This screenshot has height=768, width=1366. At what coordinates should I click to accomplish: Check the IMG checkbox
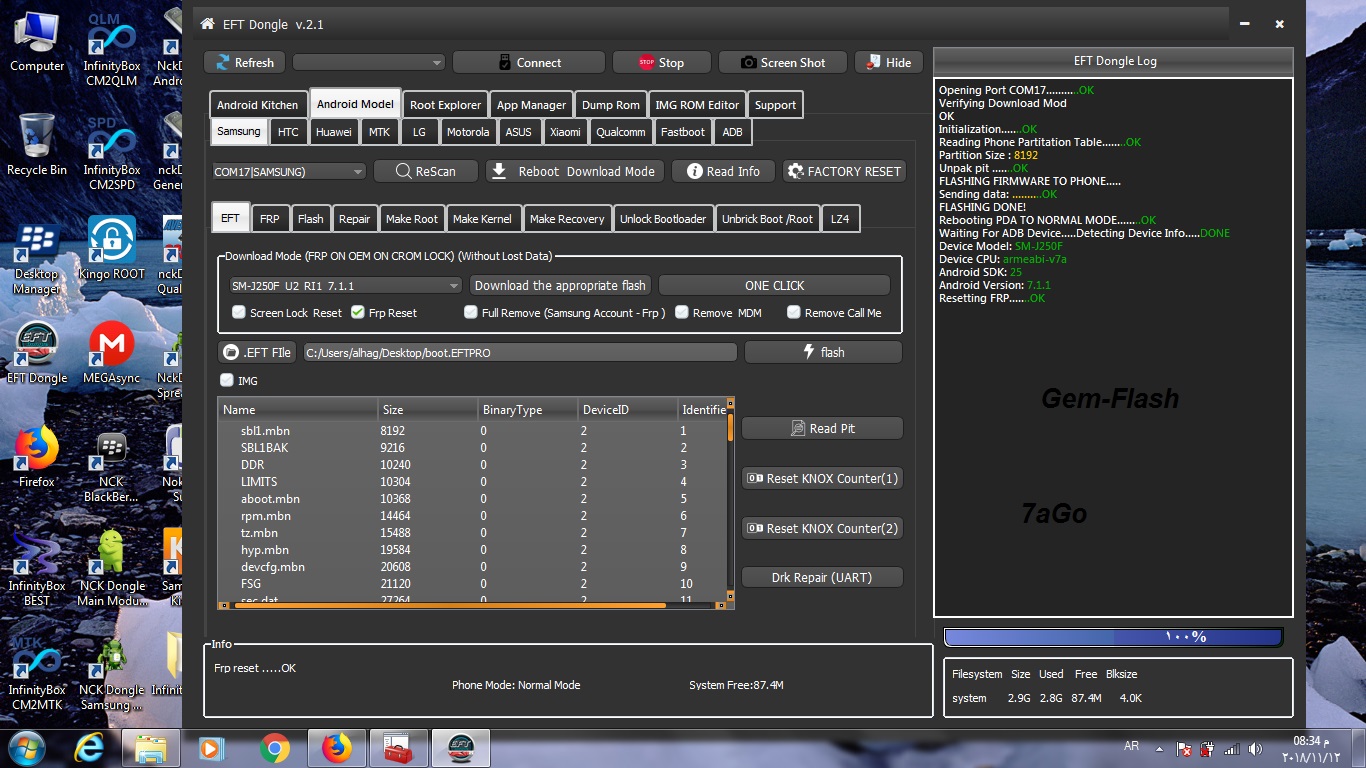tap(227, 380)
